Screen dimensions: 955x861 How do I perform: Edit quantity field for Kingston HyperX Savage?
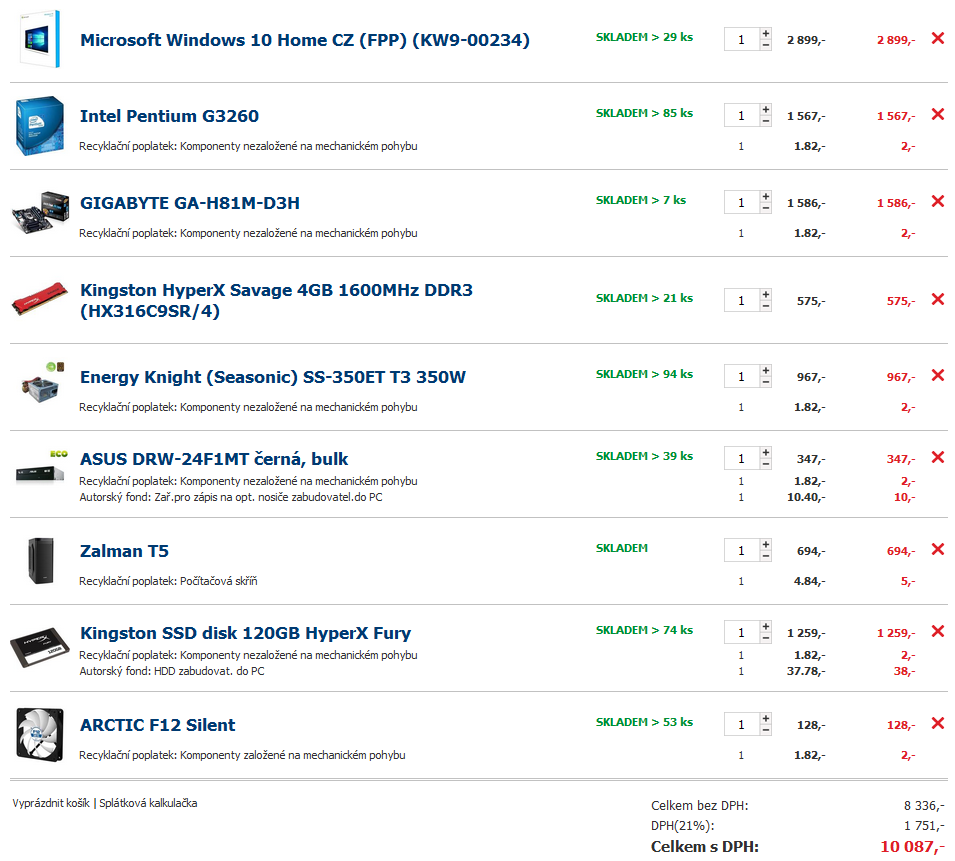pyautogui.click(x=741, y=301)
